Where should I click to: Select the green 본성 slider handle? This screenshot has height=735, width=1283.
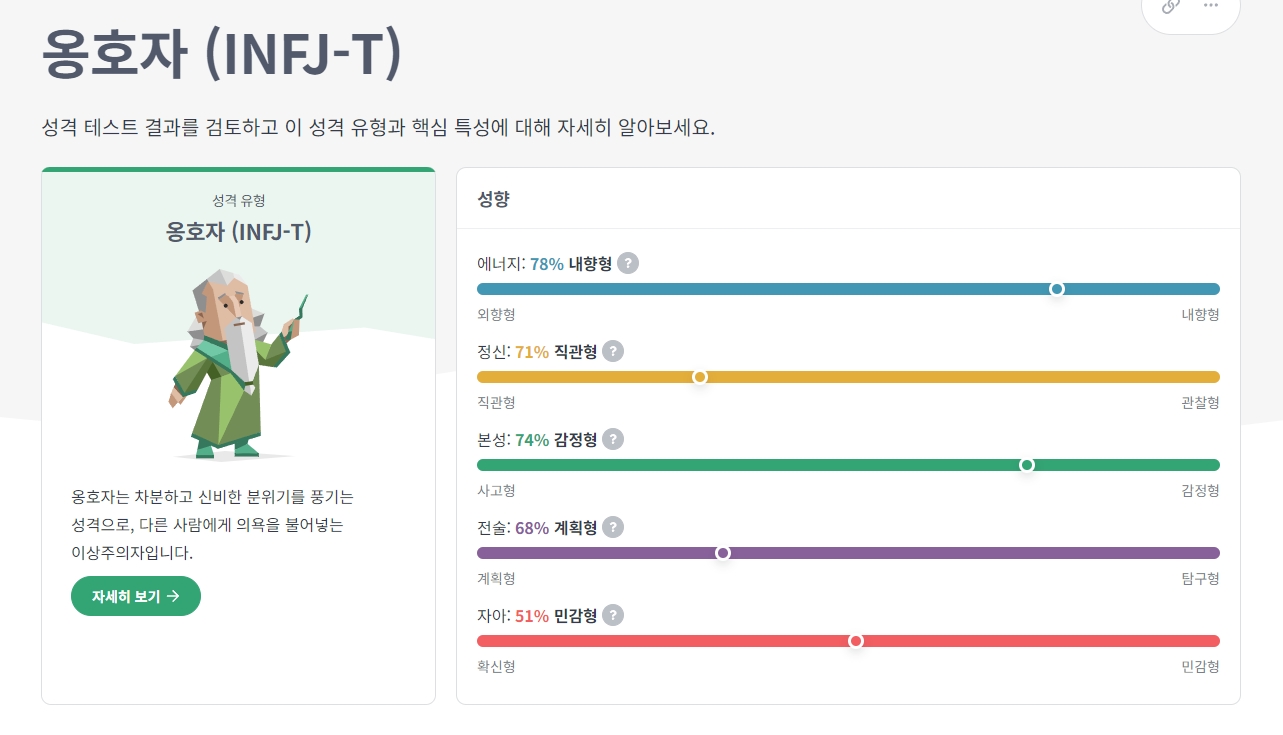click(1027, 465)
